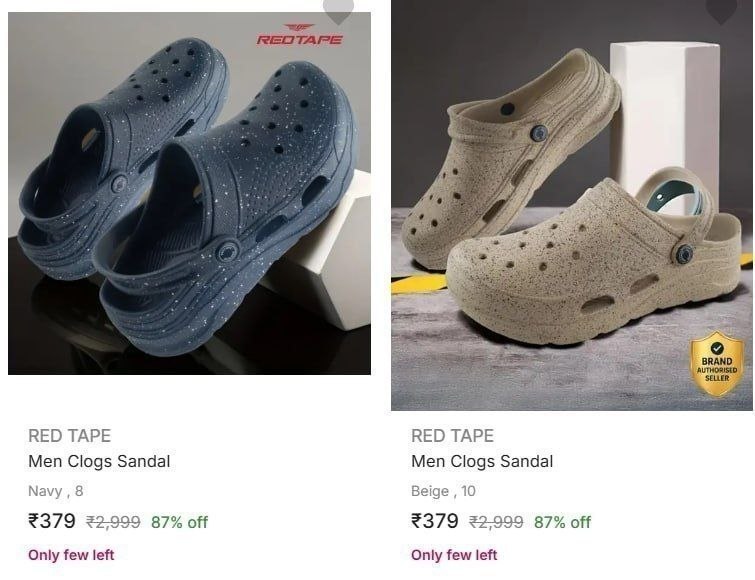Click the ₹379 price on beige clogs
Image resolution: width=755 pixels, height=580 pixels.
click(435, 521)
